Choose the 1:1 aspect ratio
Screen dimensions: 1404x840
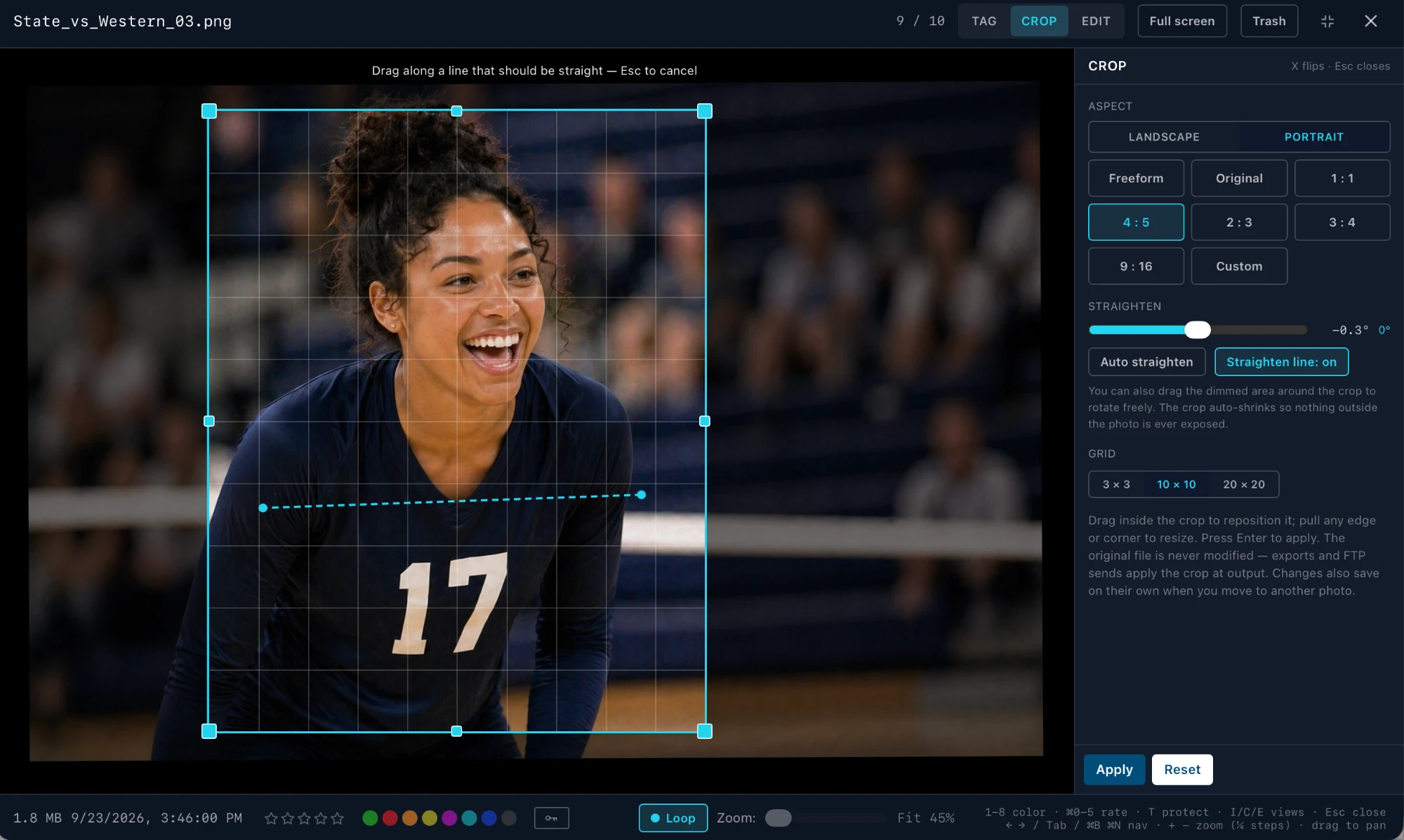click(x=1342, y=178)
